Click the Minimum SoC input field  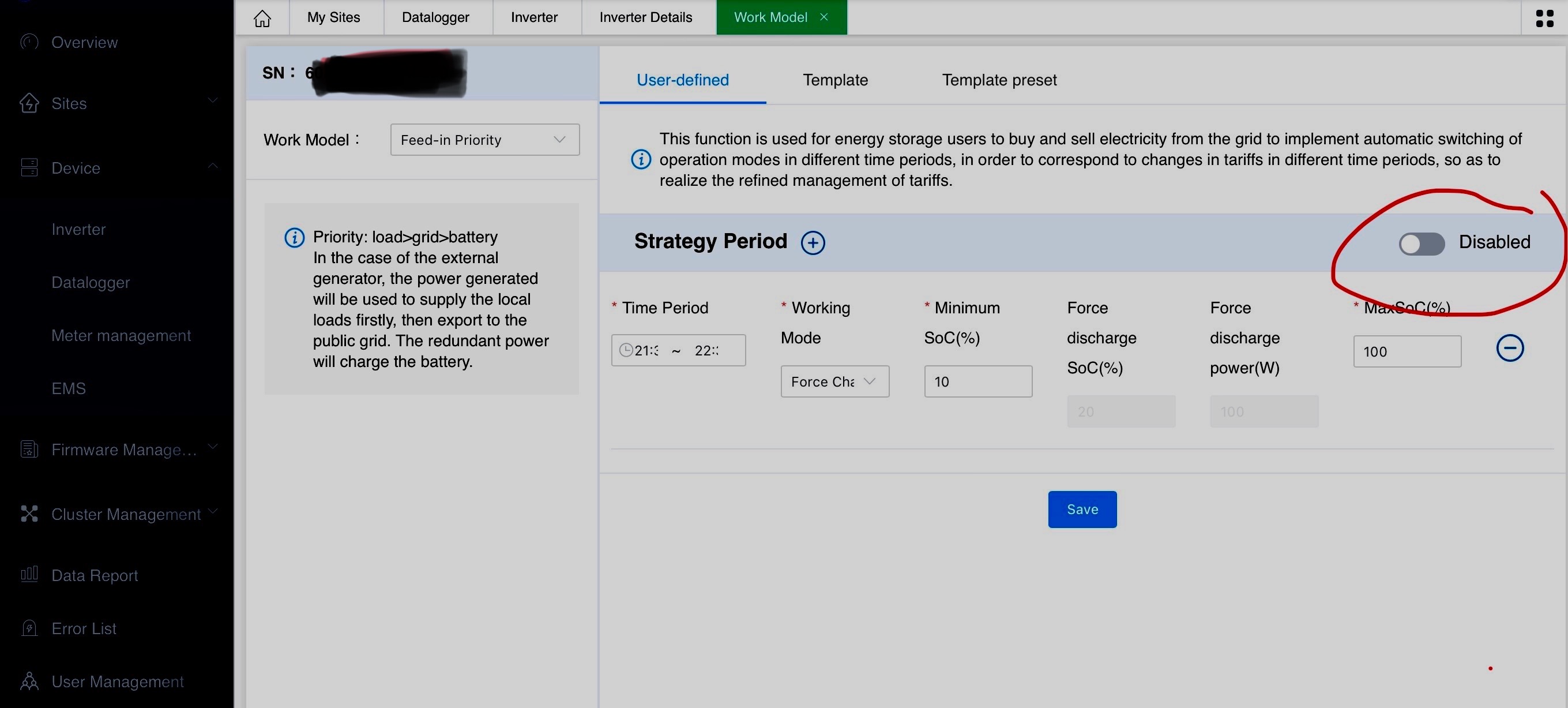977,381
